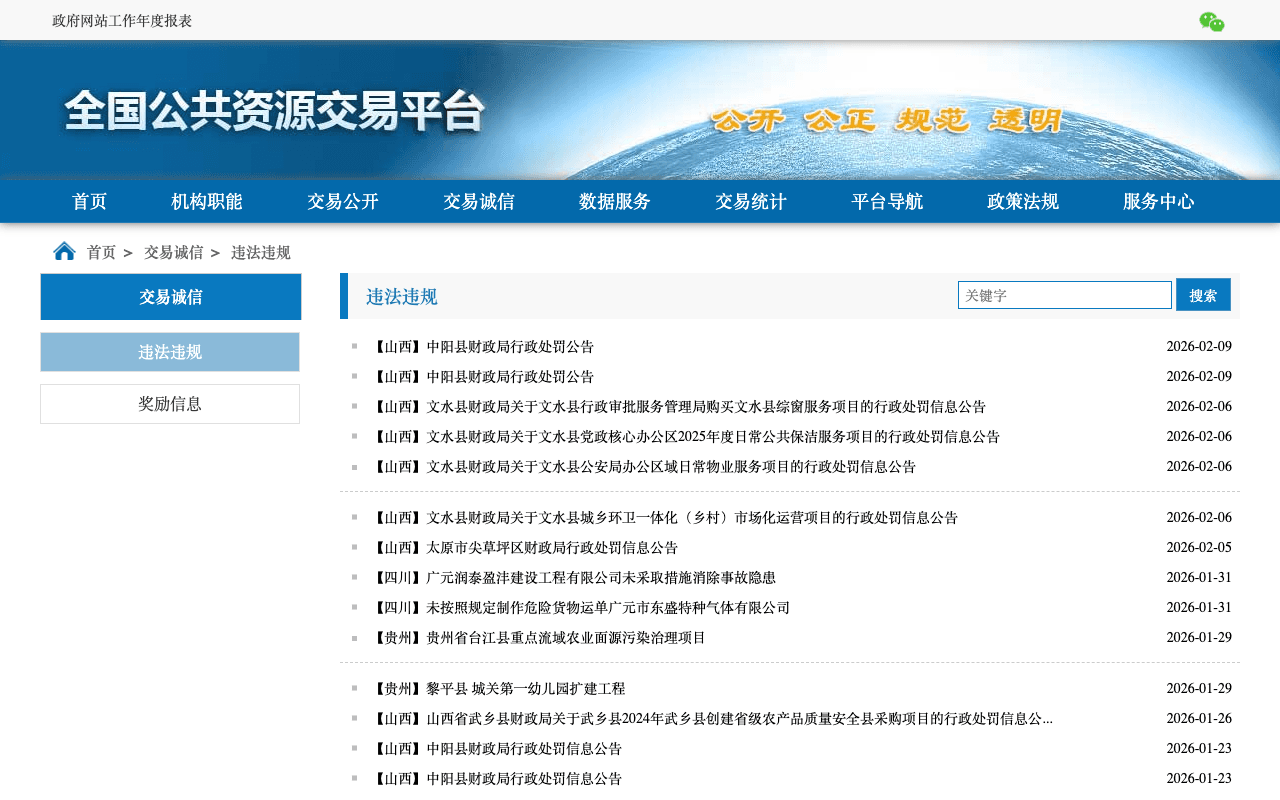Open the 首页 navigation menu item
This screenshot has height=800, width=1280.
pos(89,202)
